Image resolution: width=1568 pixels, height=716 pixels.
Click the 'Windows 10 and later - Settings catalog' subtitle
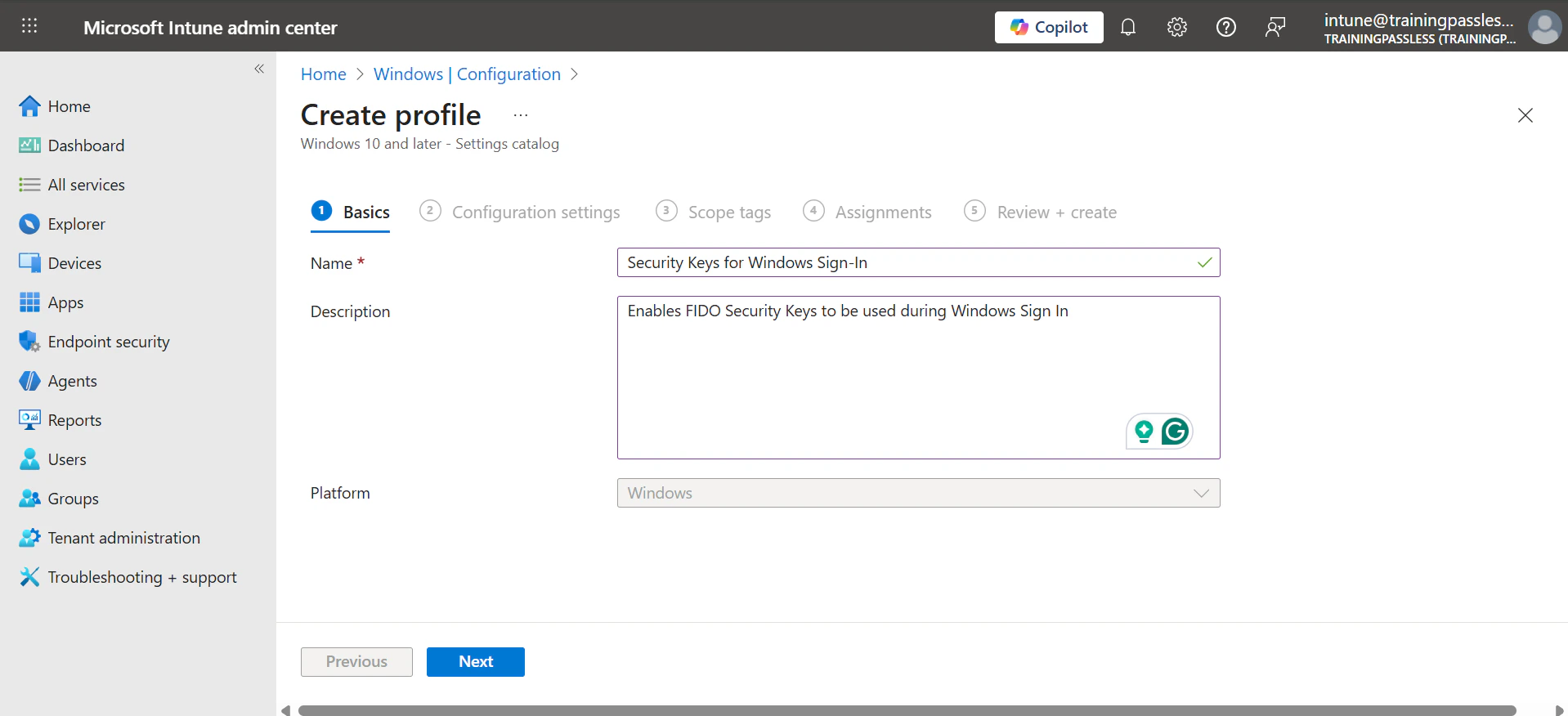point(430,144)
